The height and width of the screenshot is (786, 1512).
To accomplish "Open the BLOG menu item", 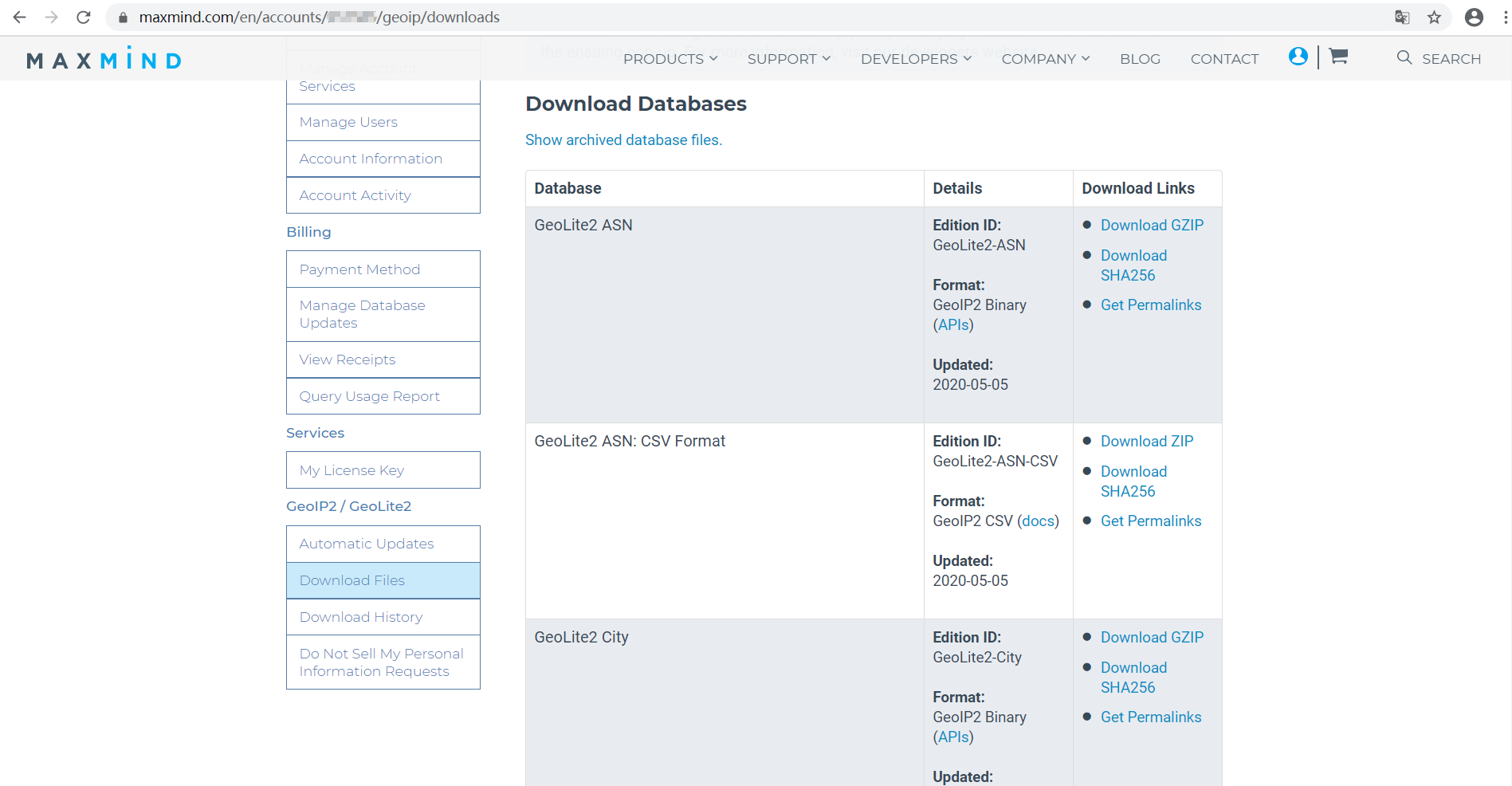I will [1140, 59].
